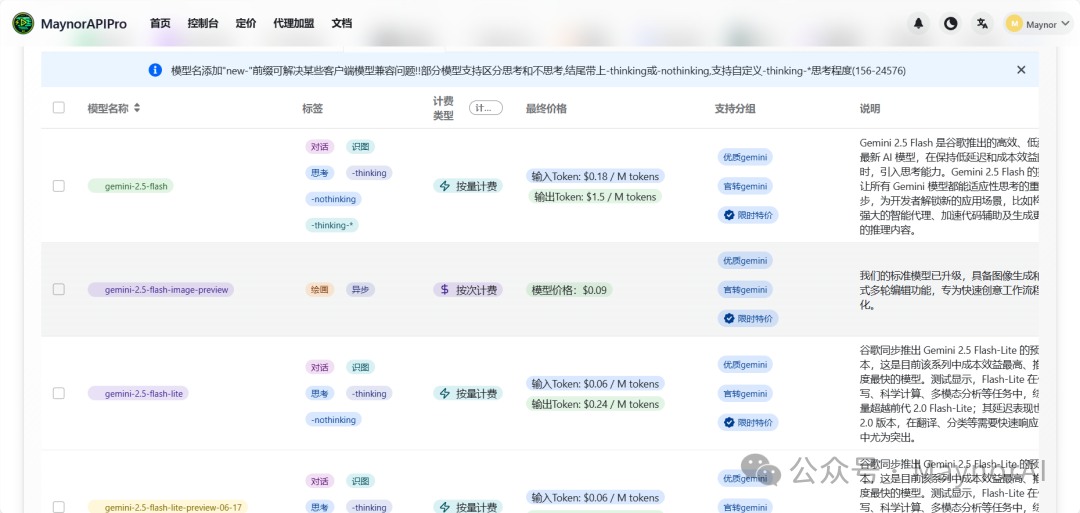Open the 计费类型 filter dropdown
Image resolution: width=1080 pixels, height=513 pixels.
click(486, 108)
